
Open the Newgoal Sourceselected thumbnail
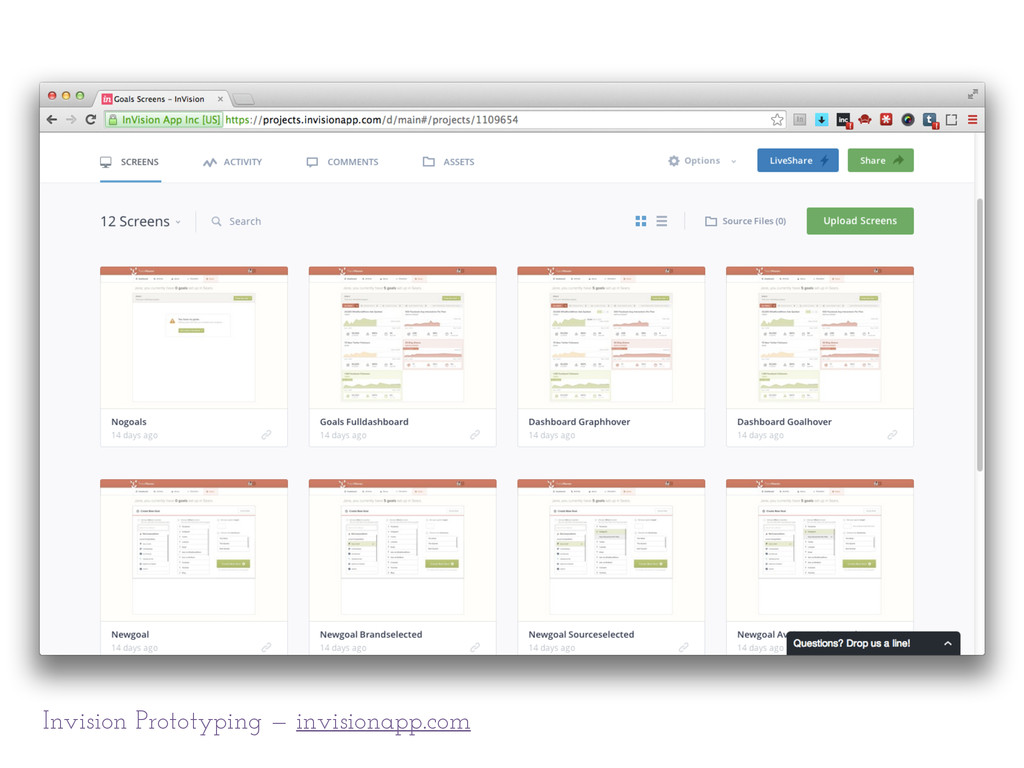611,550
